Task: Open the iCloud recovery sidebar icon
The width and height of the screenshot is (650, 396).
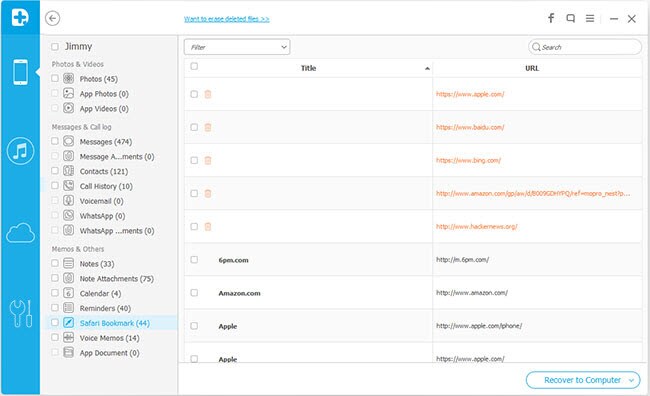Action: [20, 233]
